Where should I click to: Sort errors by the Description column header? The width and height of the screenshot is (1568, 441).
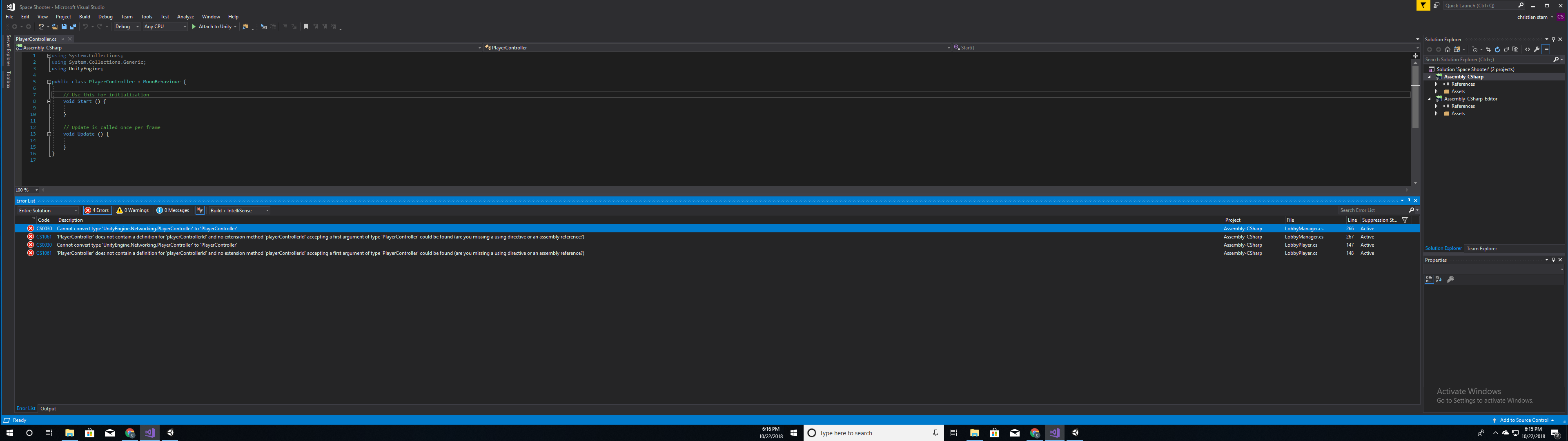(71, 220)
